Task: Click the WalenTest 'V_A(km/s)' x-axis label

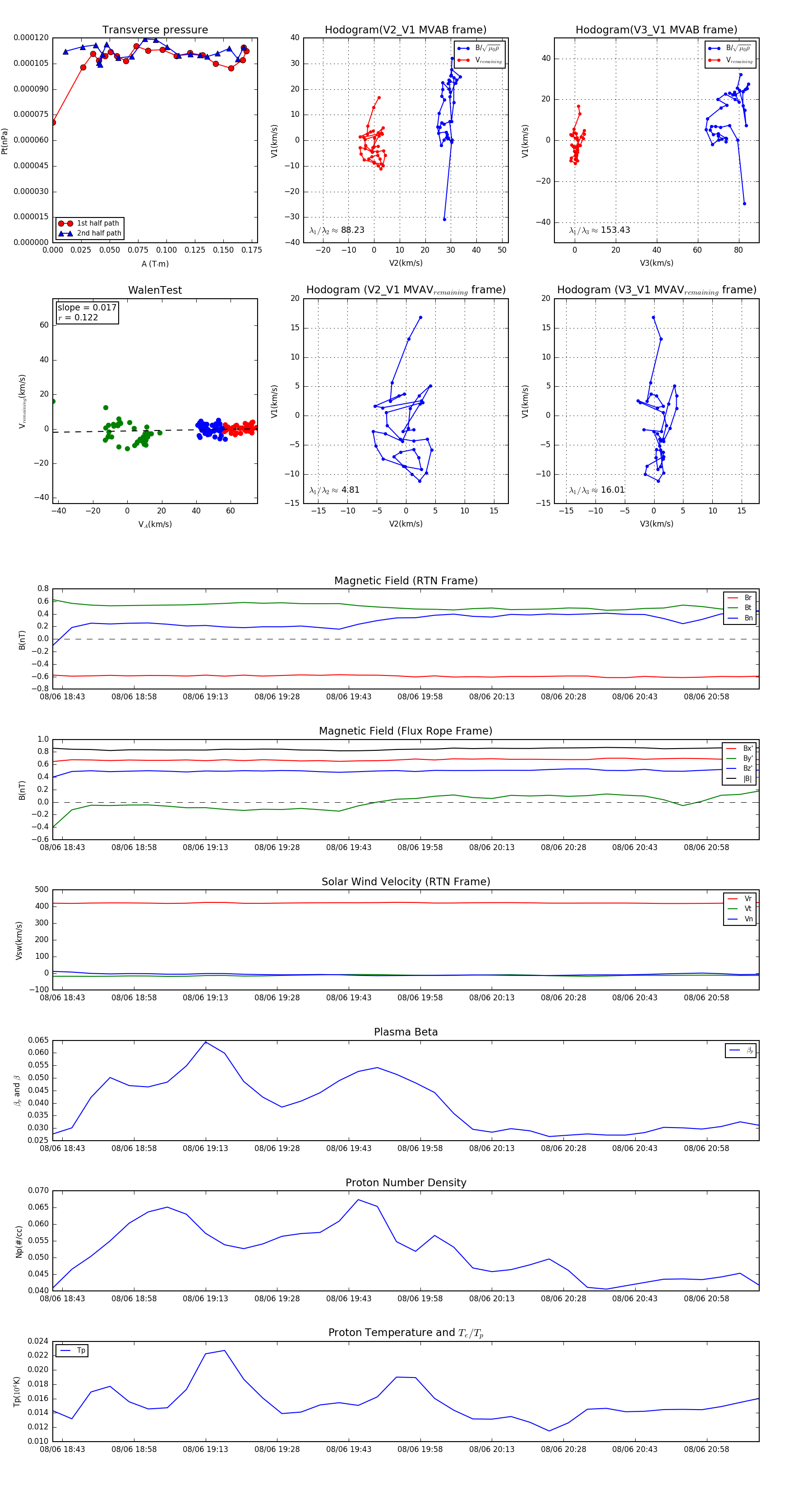Action: [x=155, y=524]
